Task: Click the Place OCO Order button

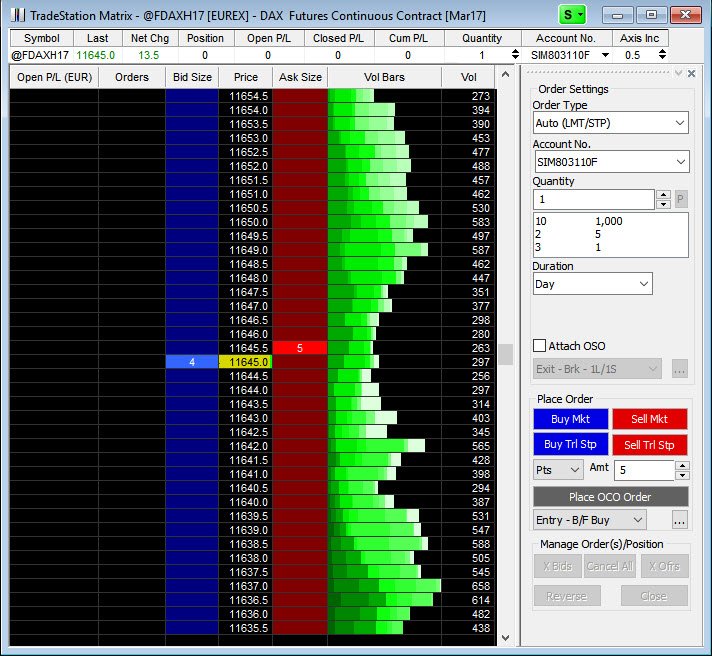Action: [x=610, y=497]
